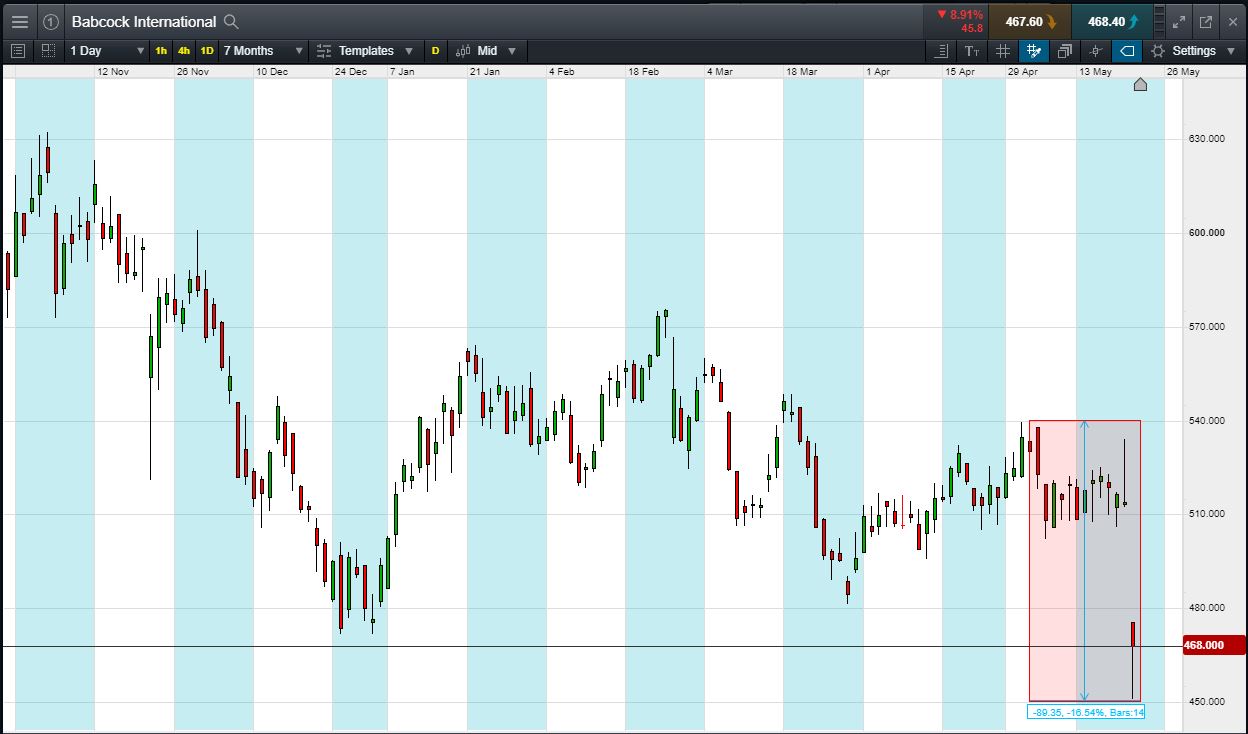Image resolution: width=1248 pixels, height=734 pixels.
Task: Toggle the chart grid lines icon
Action: coord(1003,50)
